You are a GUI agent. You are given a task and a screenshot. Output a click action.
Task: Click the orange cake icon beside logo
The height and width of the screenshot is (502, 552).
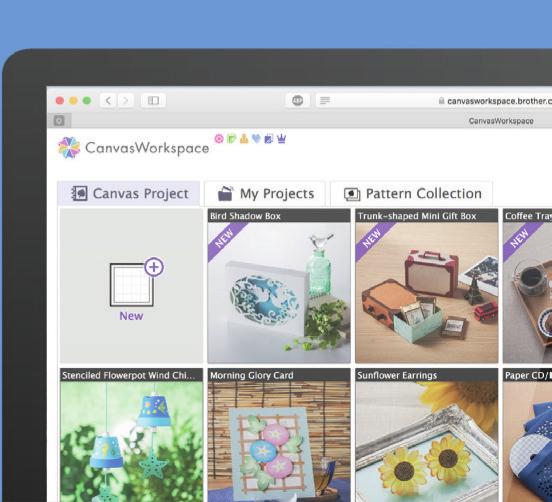[x=244, y=139]
